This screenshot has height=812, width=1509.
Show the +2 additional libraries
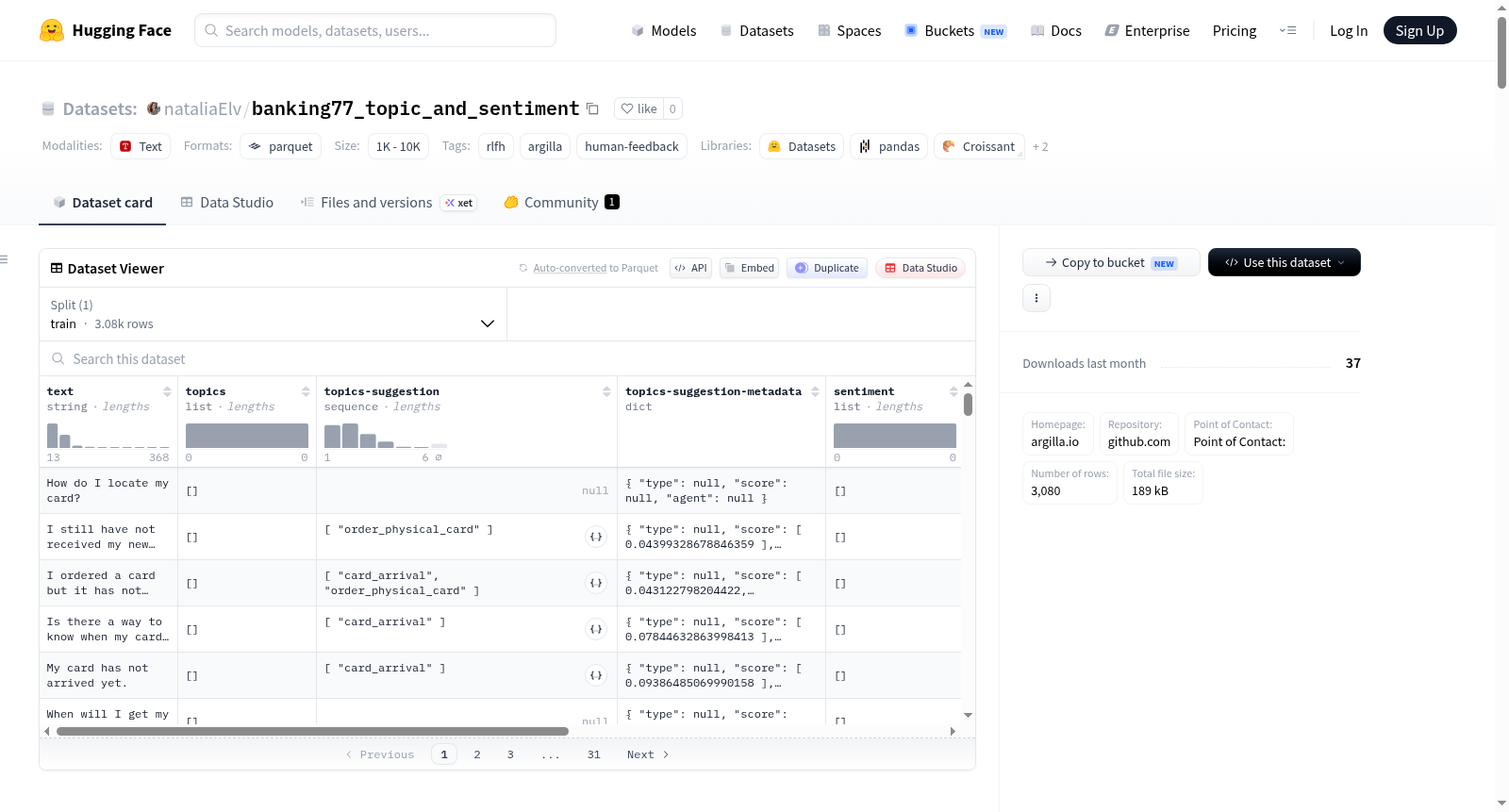click(1040, 147)
